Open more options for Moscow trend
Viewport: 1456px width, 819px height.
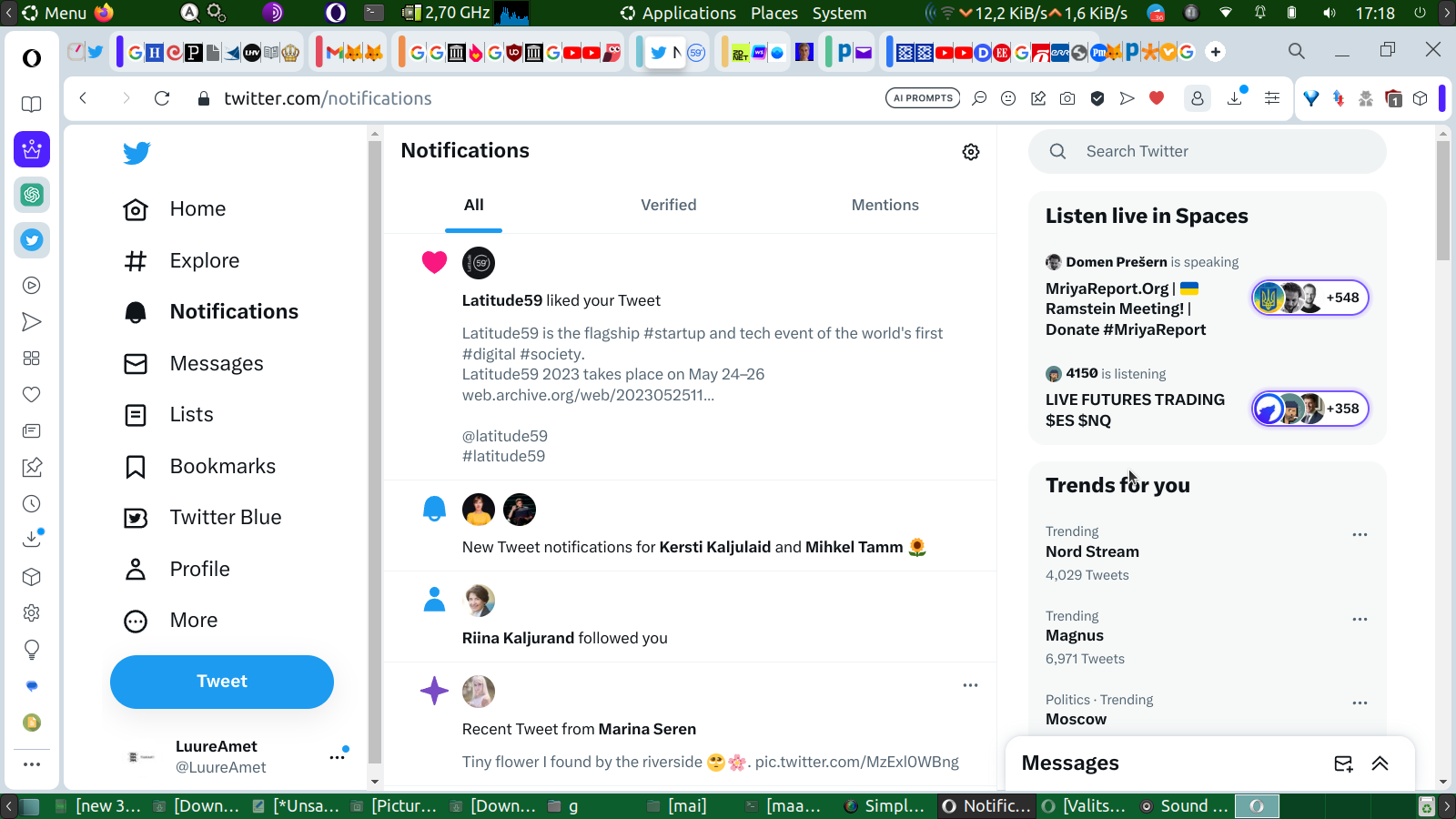coord(1360,703)
